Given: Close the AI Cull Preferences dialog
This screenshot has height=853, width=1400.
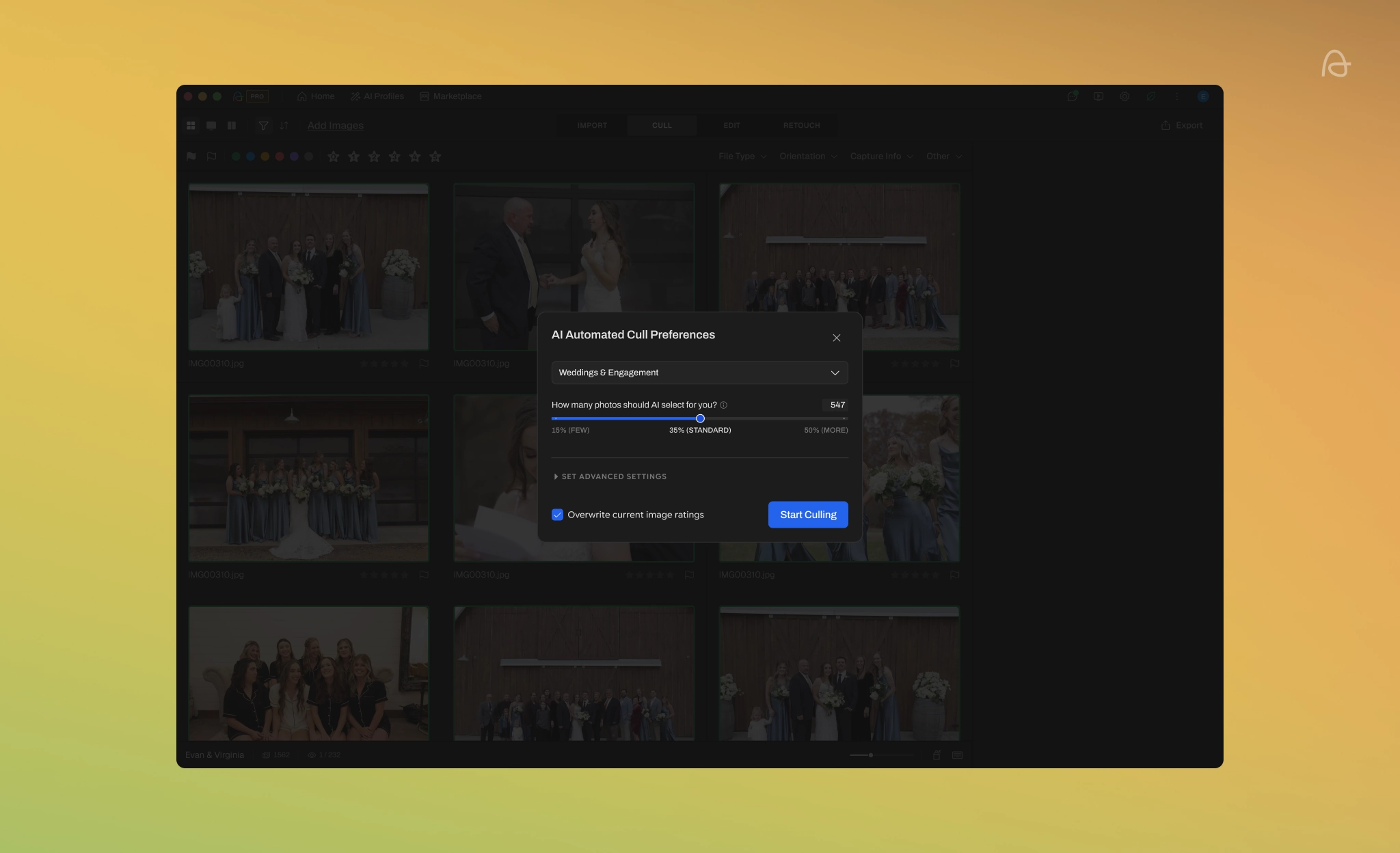Looking at the screenshot, I should point(836,338).
